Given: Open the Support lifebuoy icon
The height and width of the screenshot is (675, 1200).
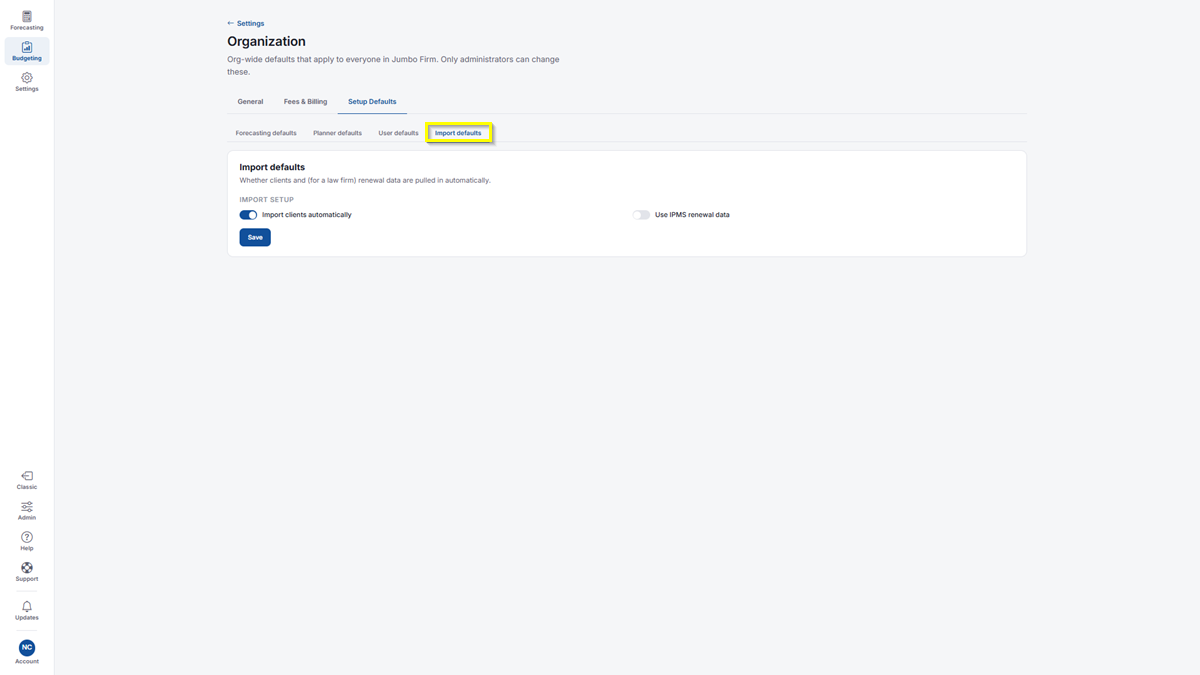Looking at the screenshot, I should pyautogui.click(x=27, y=568).
